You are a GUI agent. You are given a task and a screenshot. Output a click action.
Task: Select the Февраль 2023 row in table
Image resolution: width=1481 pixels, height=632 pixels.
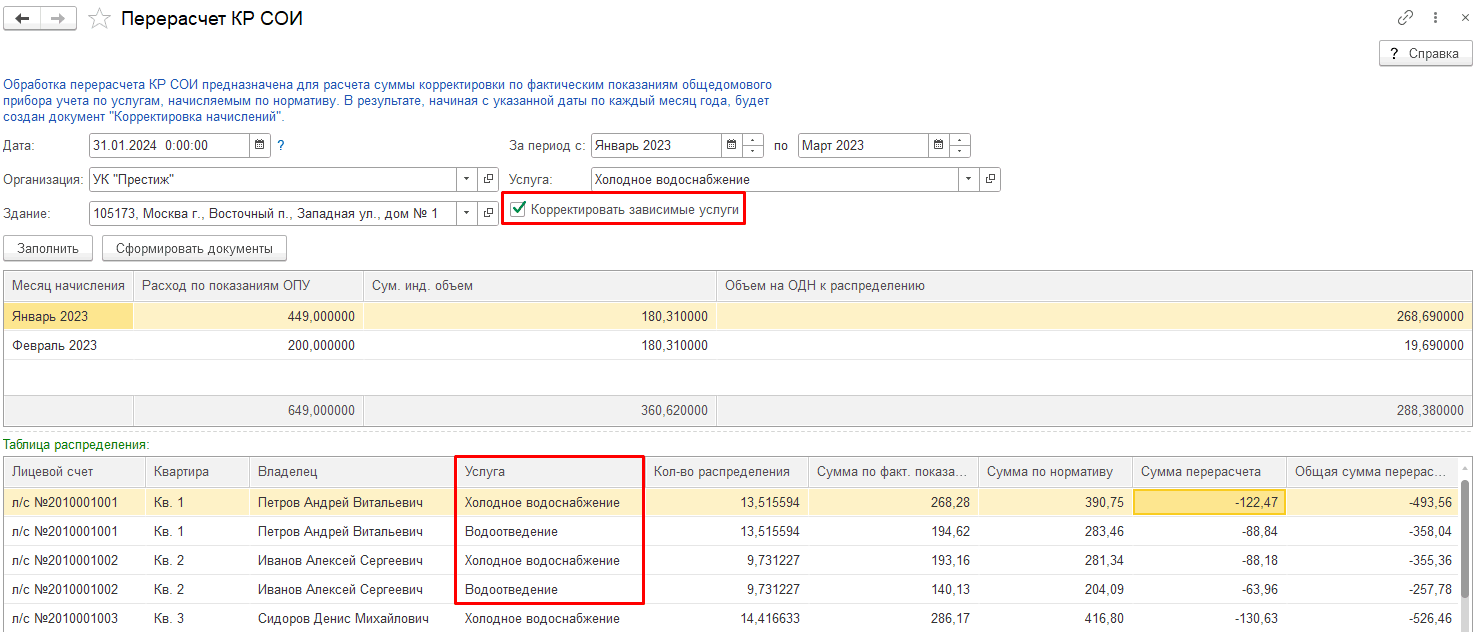point(55,345)
